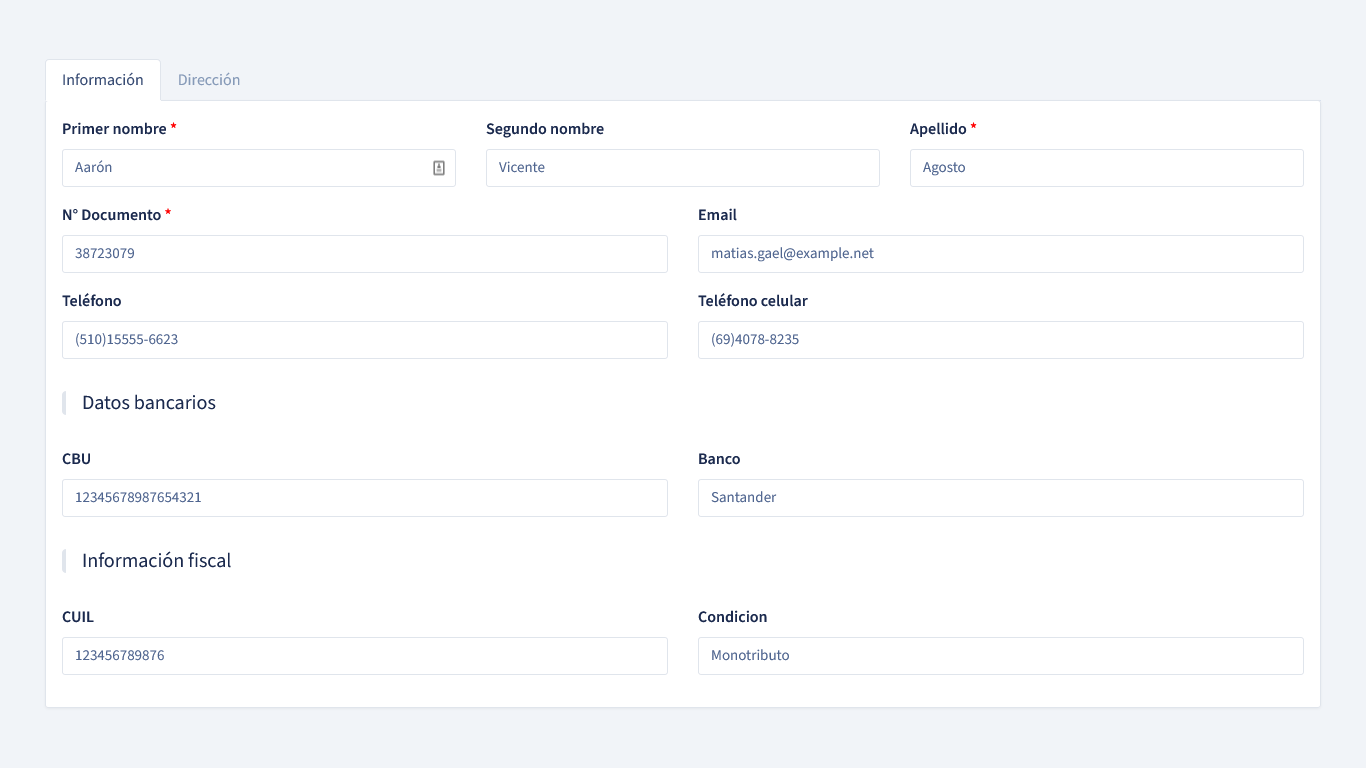Screen dimensions: 1366x768
Task: Click the Segundo nombre input with Vicente
Action: [x=682, y=168]
